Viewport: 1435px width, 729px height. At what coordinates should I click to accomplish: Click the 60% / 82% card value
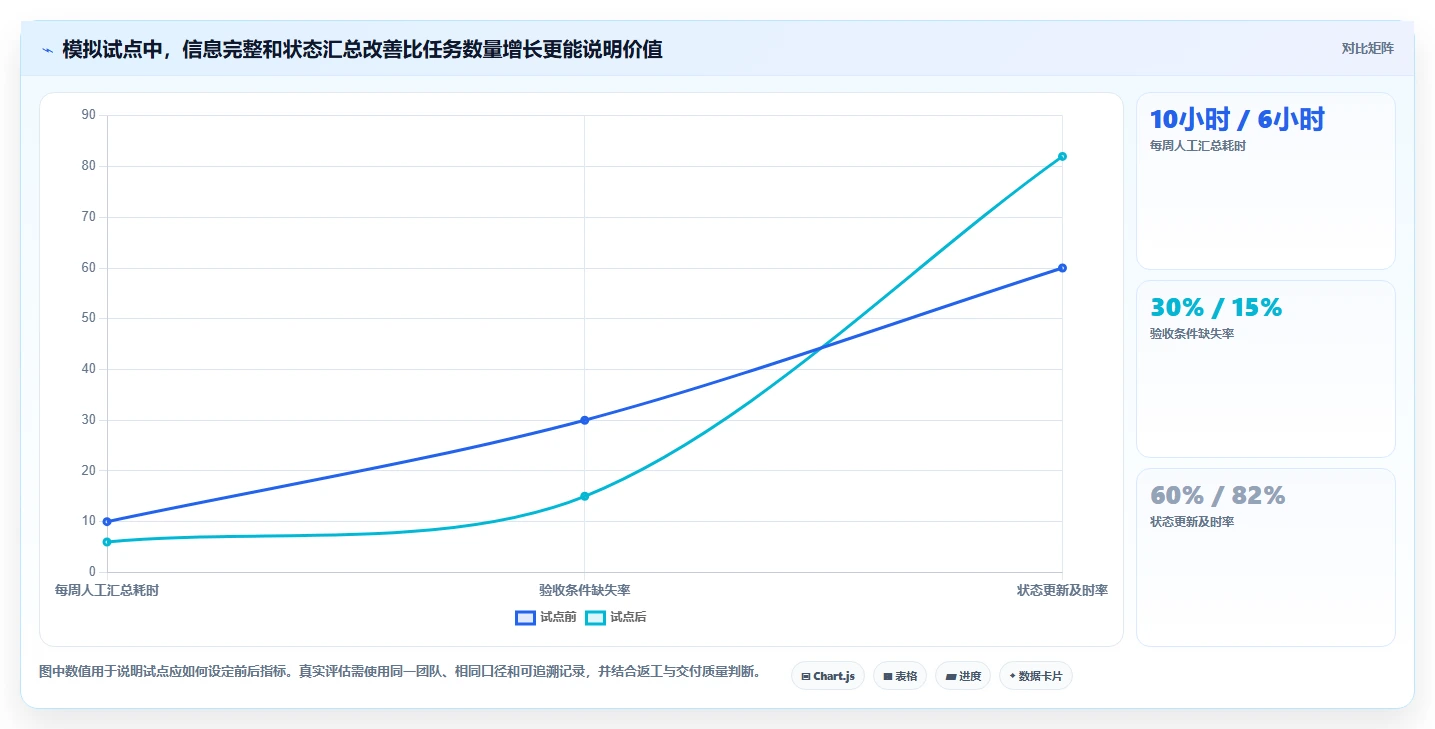1218,496
